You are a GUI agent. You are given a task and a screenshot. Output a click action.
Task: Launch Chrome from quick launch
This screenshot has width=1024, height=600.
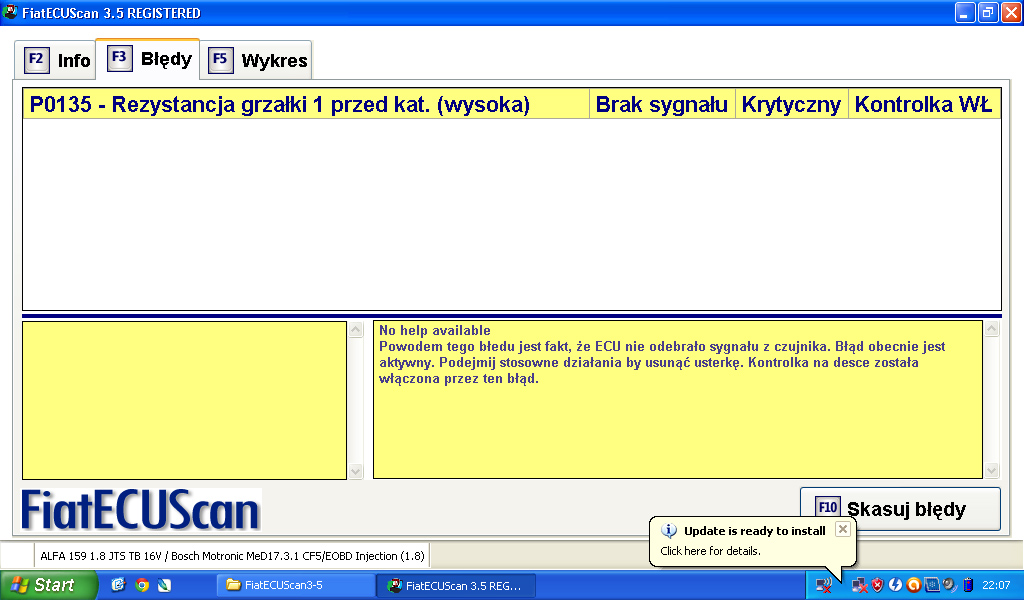click(142, 585)
